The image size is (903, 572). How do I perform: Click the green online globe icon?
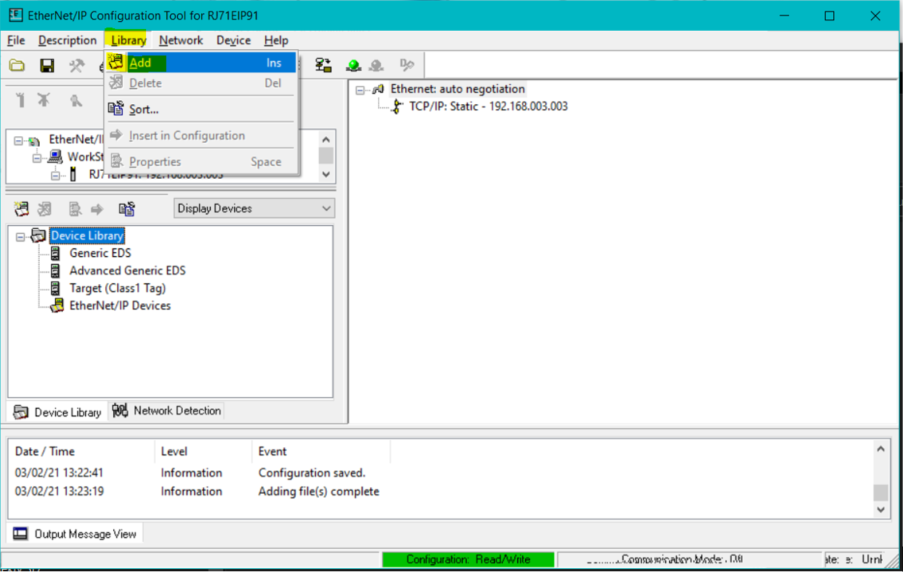pyautogui.click(x=353, y=66)
